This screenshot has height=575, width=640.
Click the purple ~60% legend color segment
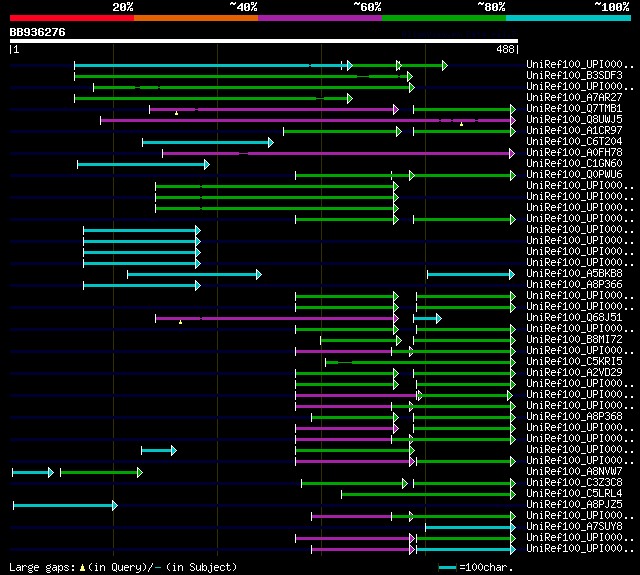click(x=320, y=18)
